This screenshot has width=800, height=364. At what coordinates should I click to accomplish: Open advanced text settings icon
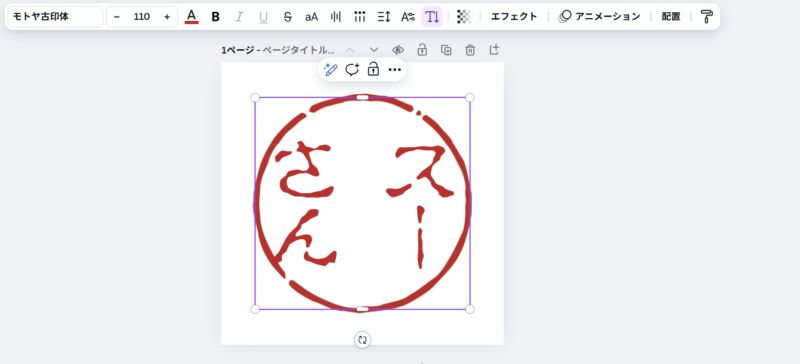(408, 17)
